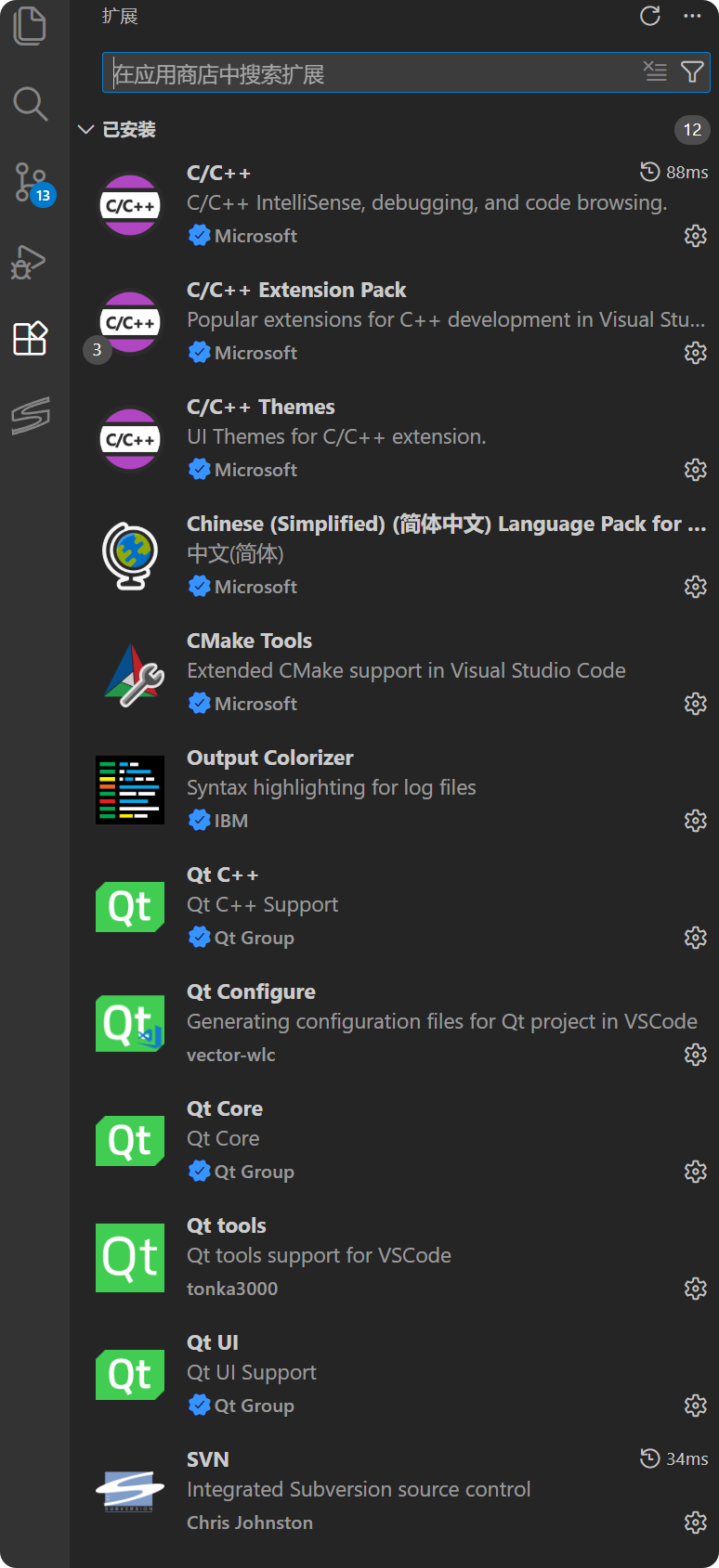719x1568 pixels.
Task: Open the settings gear for the SVN extension
Action: click(695, 1523)
